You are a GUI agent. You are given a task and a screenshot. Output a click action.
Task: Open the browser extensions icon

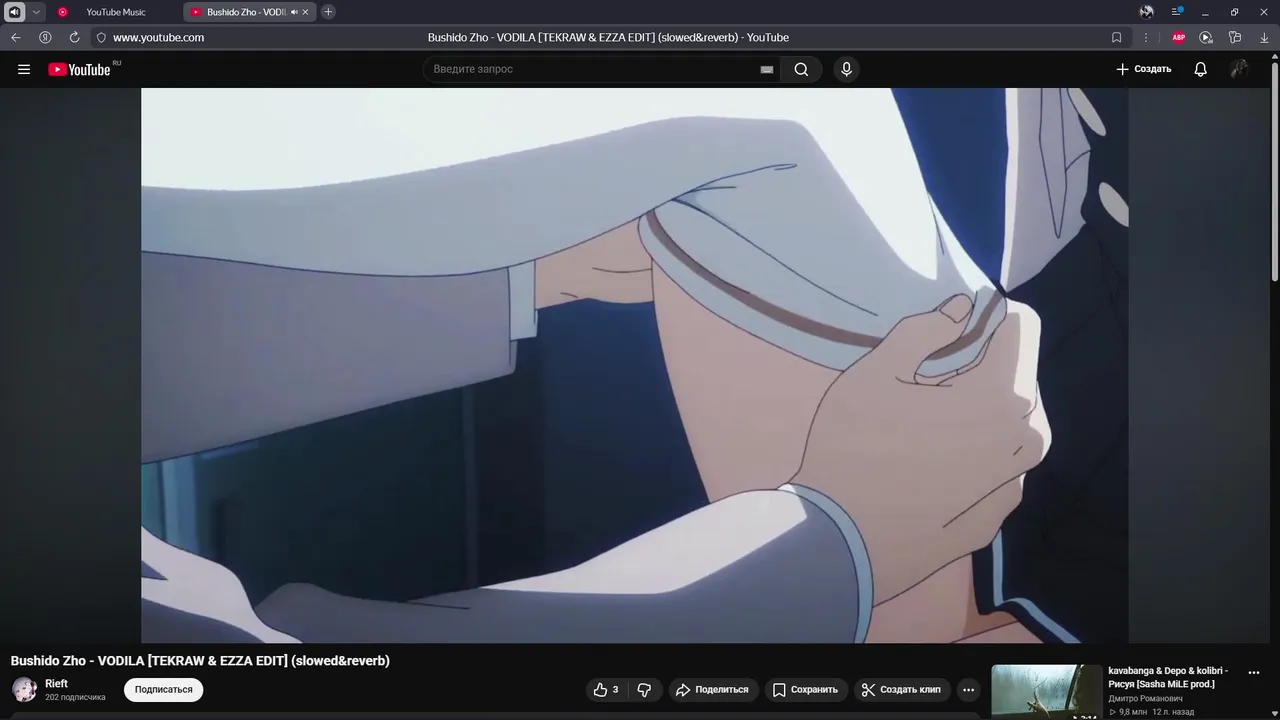(1235, 37)
